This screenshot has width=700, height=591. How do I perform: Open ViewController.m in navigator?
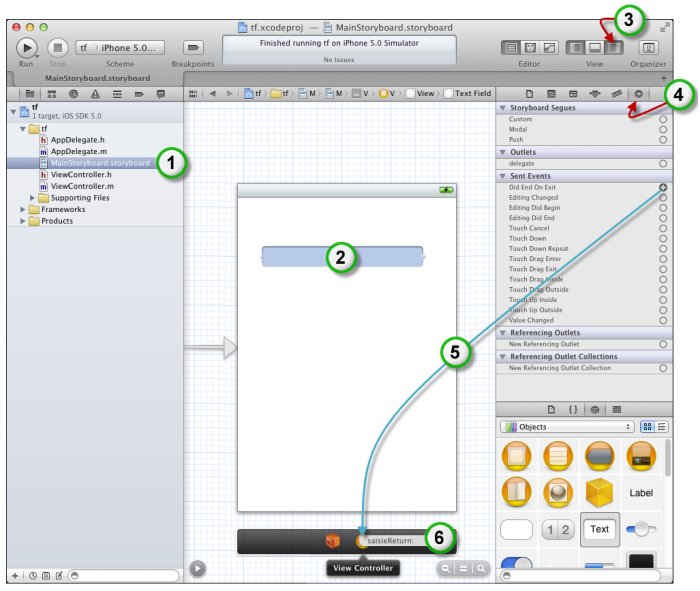point(82,186)
